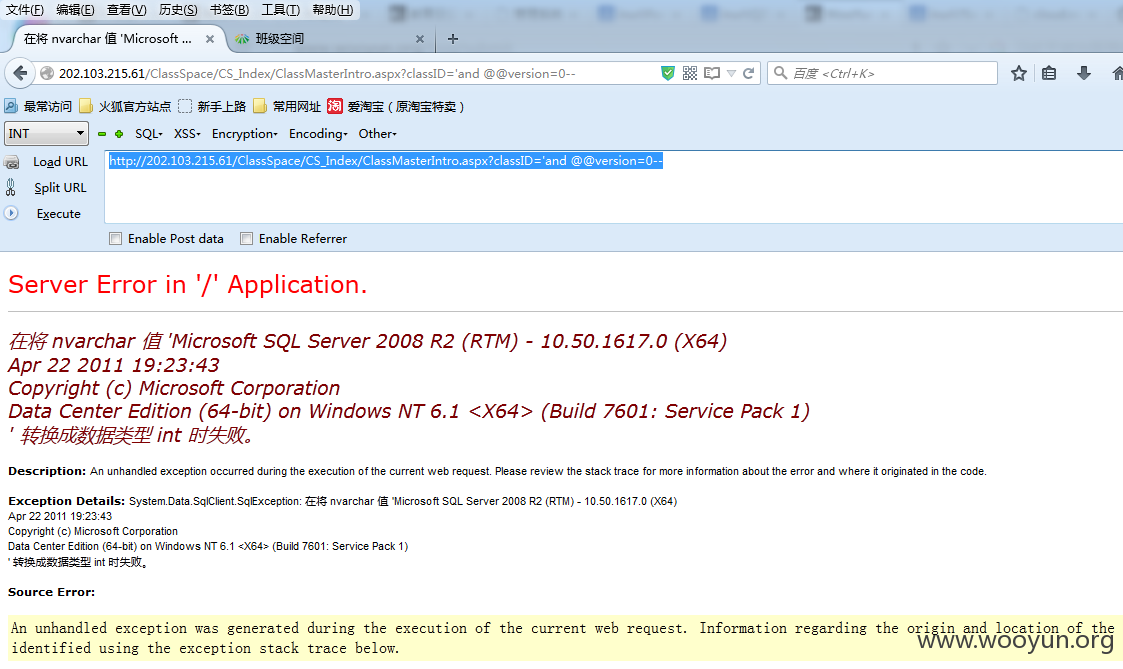The width and height of the screenshot is (1123, 669).
Task: Click the Load URL icon
Action: point(11,162)
